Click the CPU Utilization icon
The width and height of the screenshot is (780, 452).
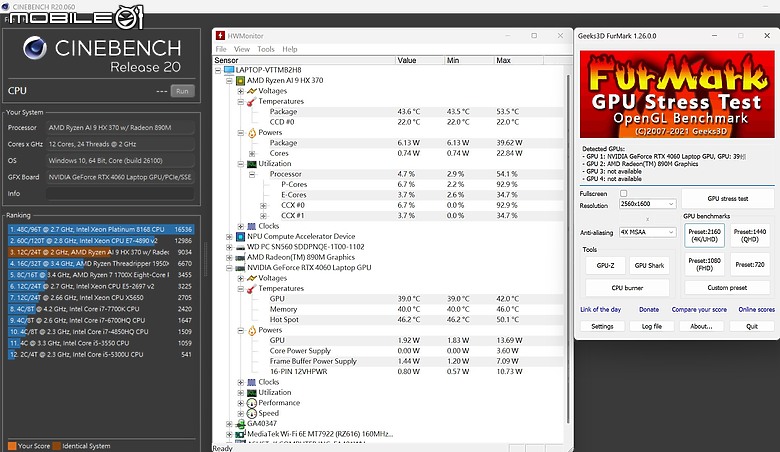coord(252,164)
